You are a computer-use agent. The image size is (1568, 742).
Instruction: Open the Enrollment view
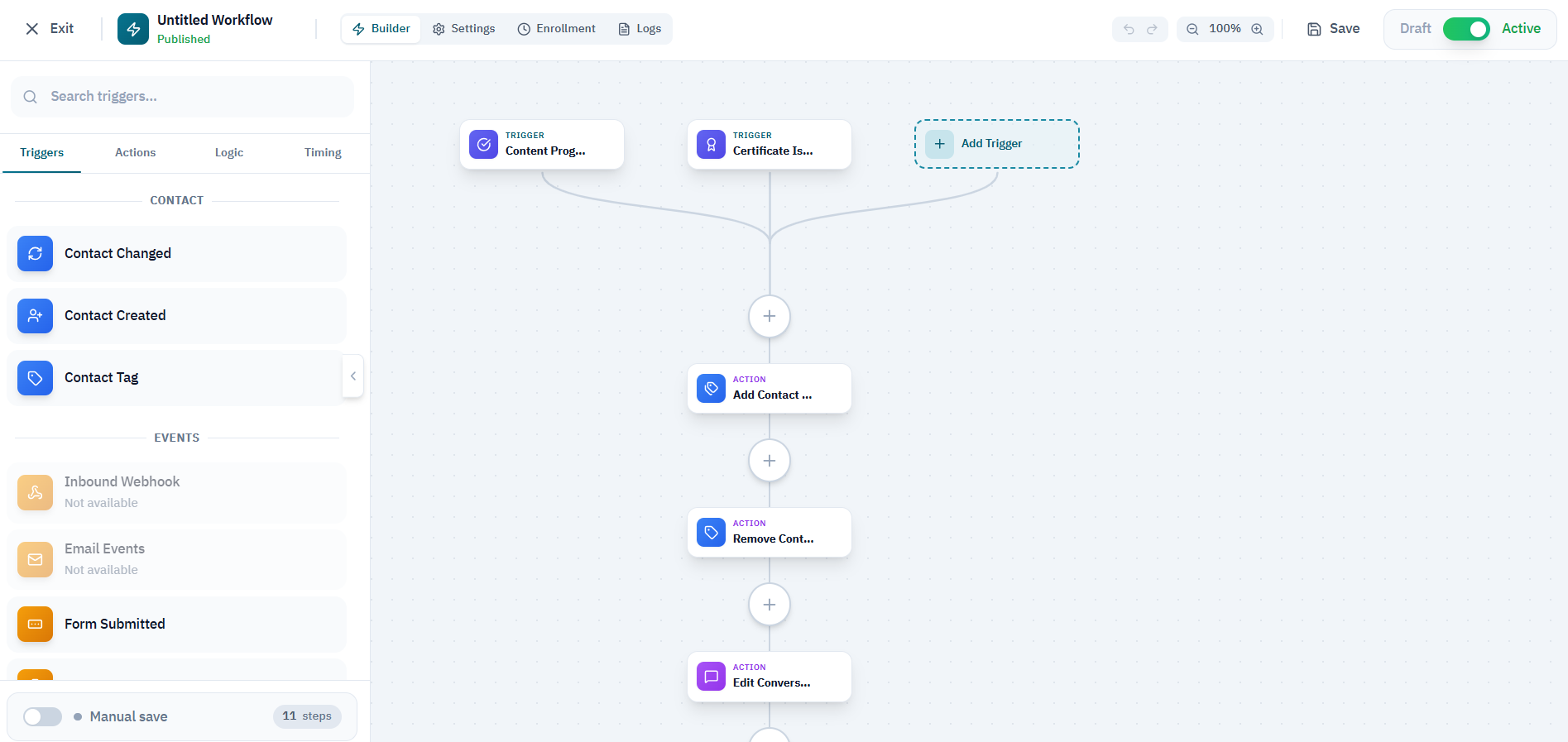557,29
